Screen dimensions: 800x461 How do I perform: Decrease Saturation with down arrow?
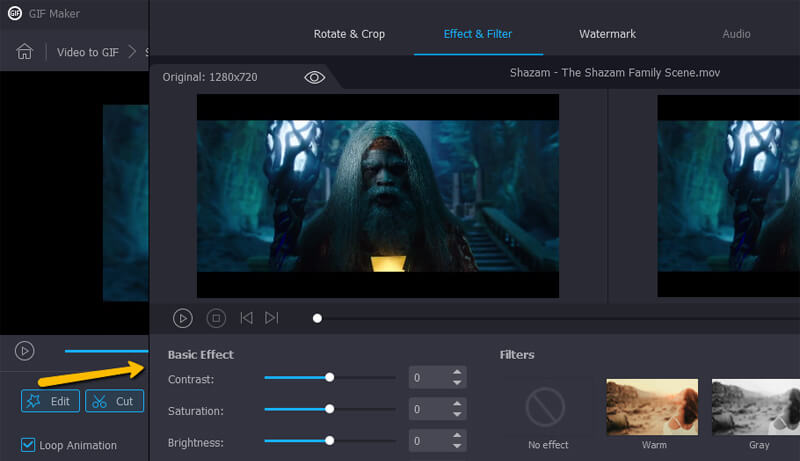pyautogui.click(x=457, y=415)
